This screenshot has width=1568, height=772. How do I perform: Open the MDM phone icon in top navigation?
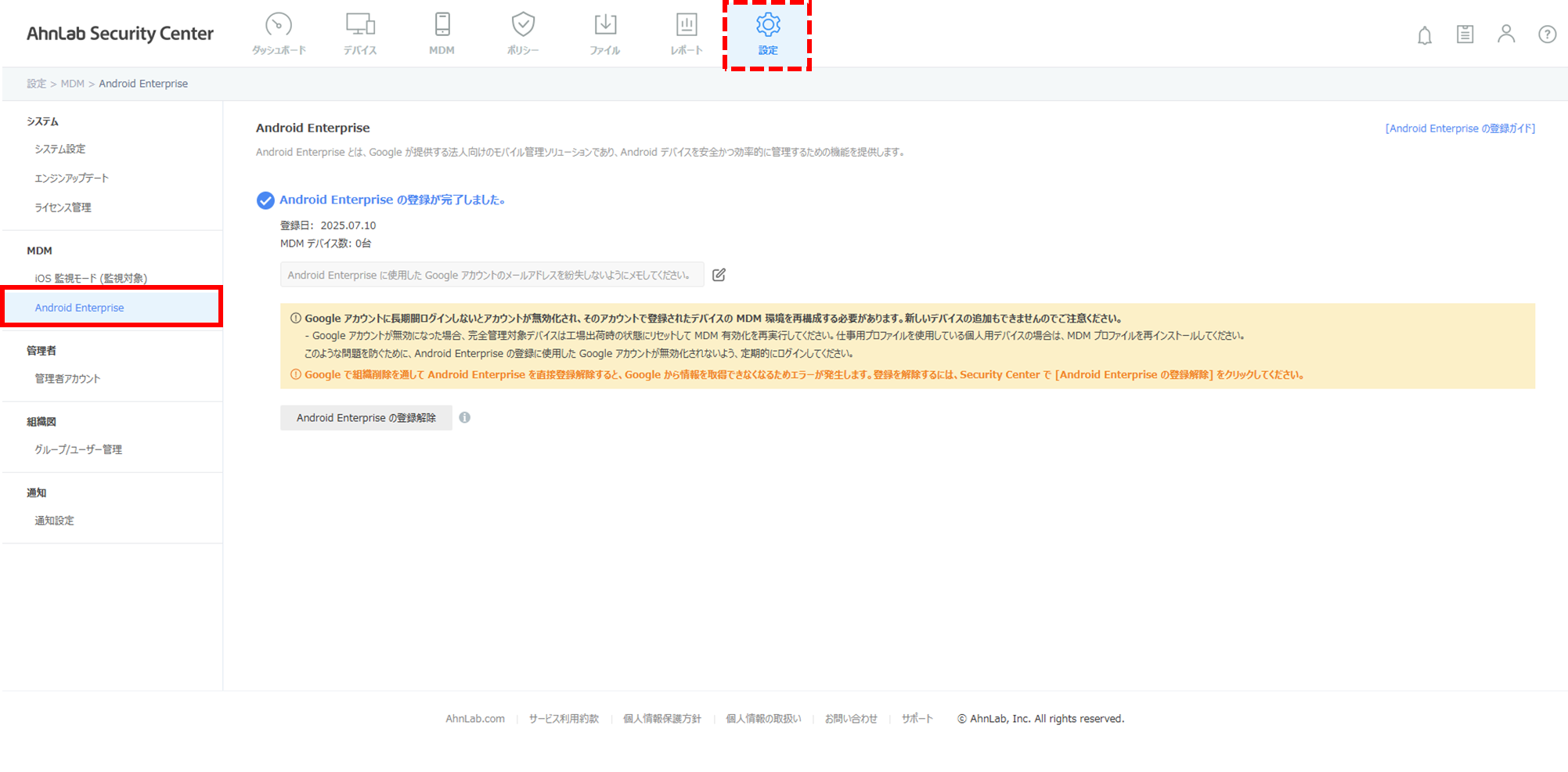coord(442,24)
